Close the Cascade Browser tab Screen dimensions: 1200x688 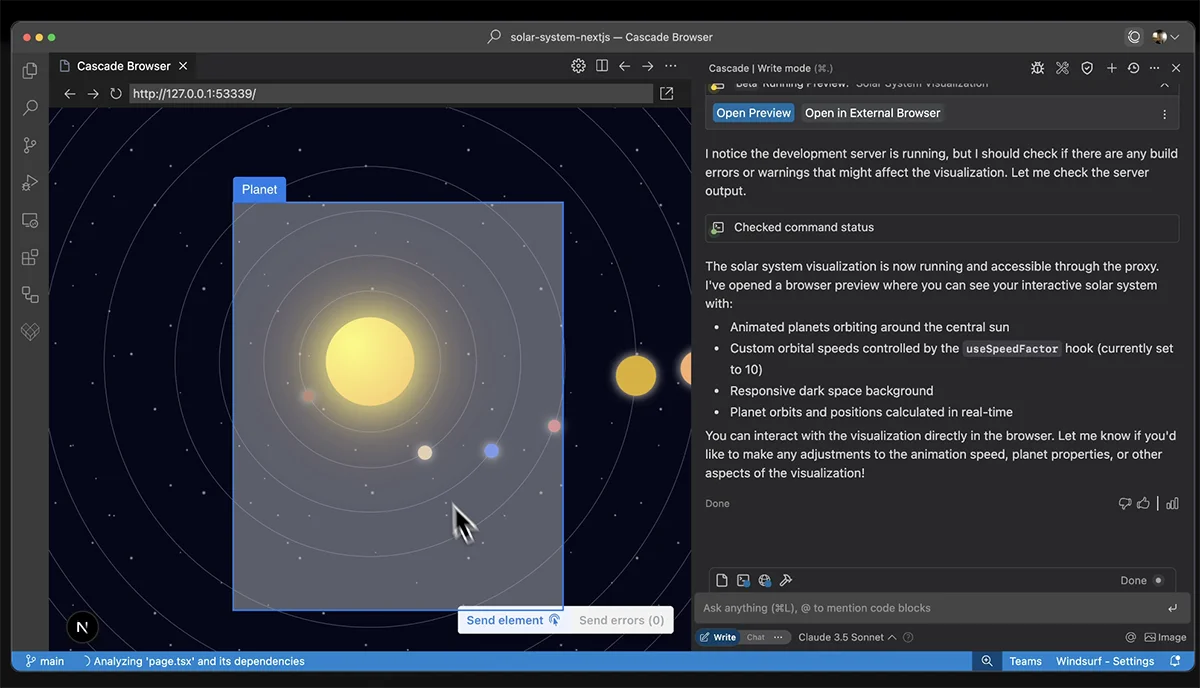(183, 66)
